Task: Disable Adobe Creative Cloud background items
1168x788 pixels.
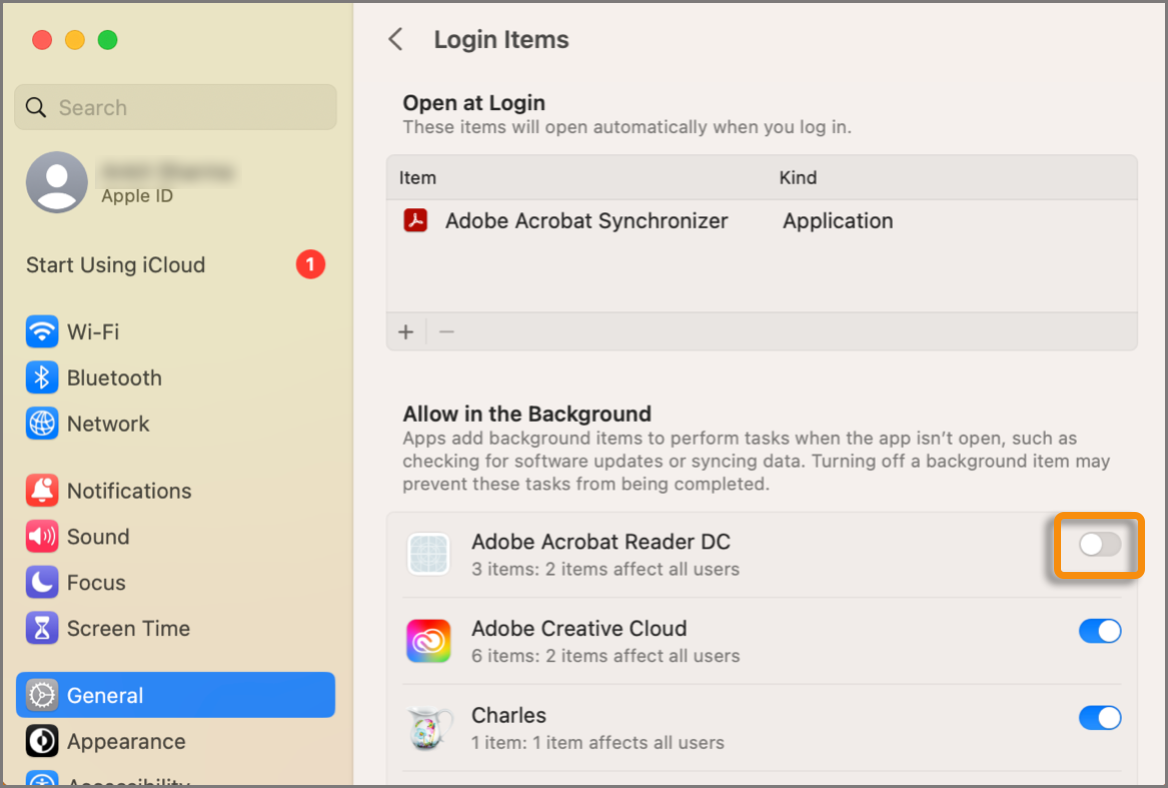Action: [1100, 631]
